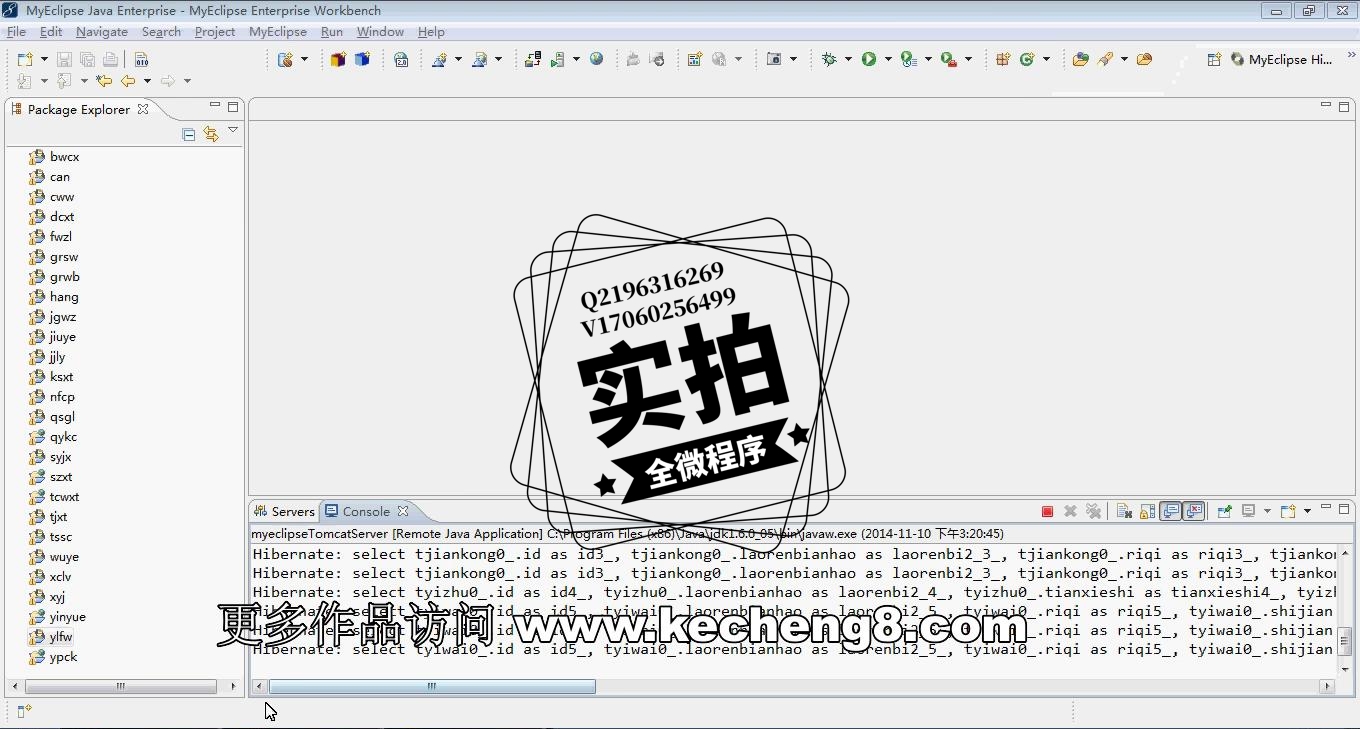Open the File menu
The width and height of the screenshot is (1360, 729).
[16, 32]
